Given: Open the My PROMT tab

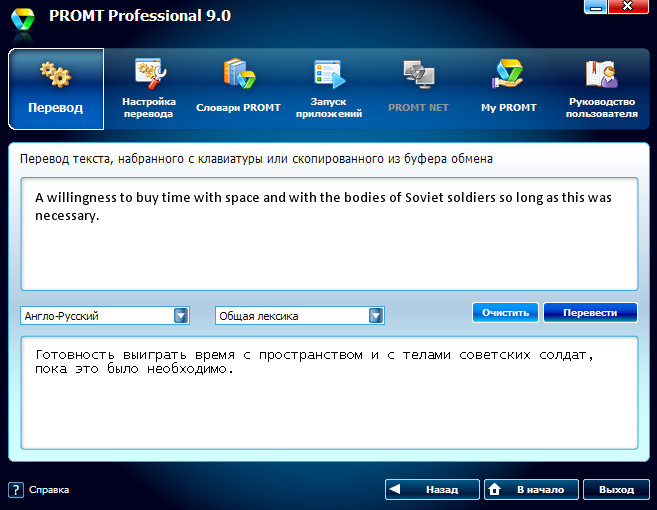Looking at the screenshot, I should pos(509,89).
